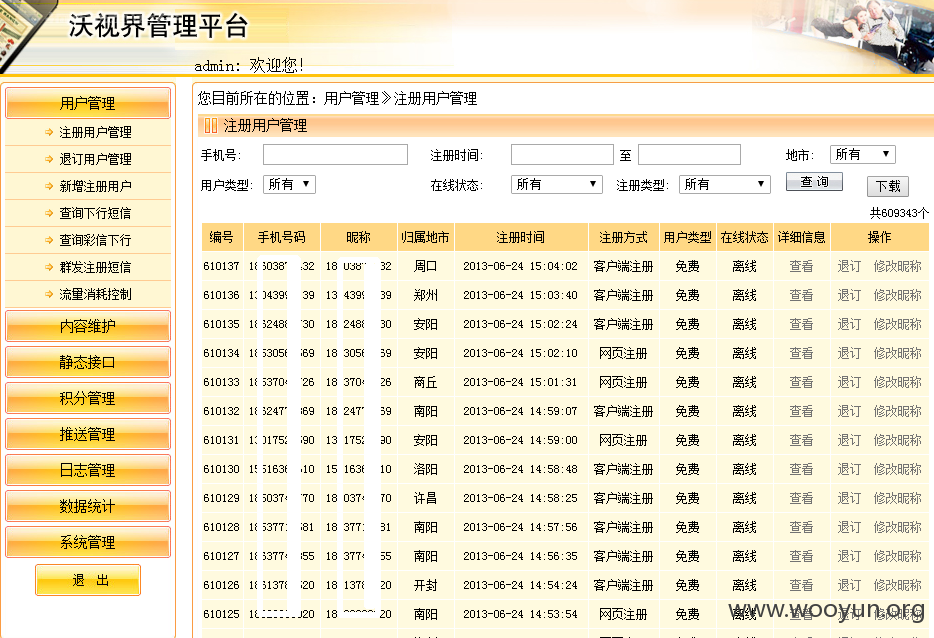This screenshot has height=638, width=934.
Task: Click 修改昵称 for user 610132
Action: (897, 412)
